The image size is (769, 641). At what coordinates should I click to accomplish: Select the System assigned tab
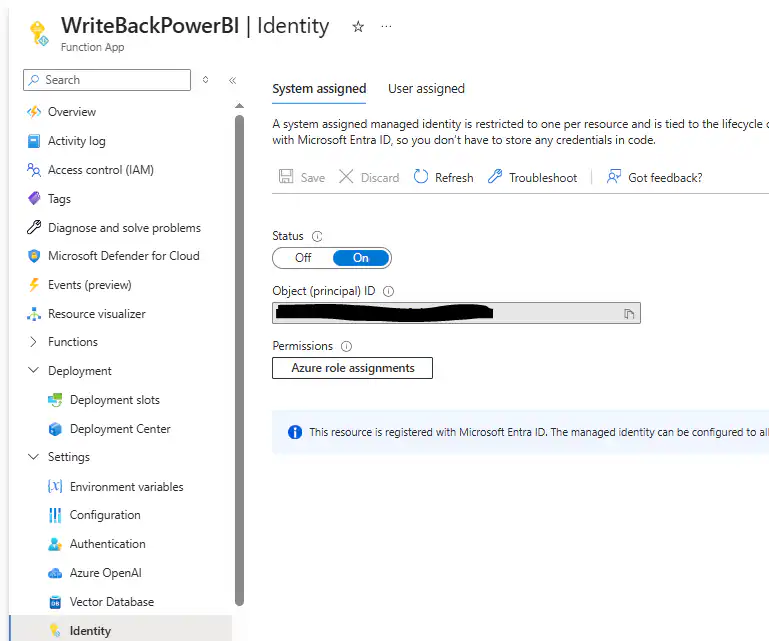point(319,89)
